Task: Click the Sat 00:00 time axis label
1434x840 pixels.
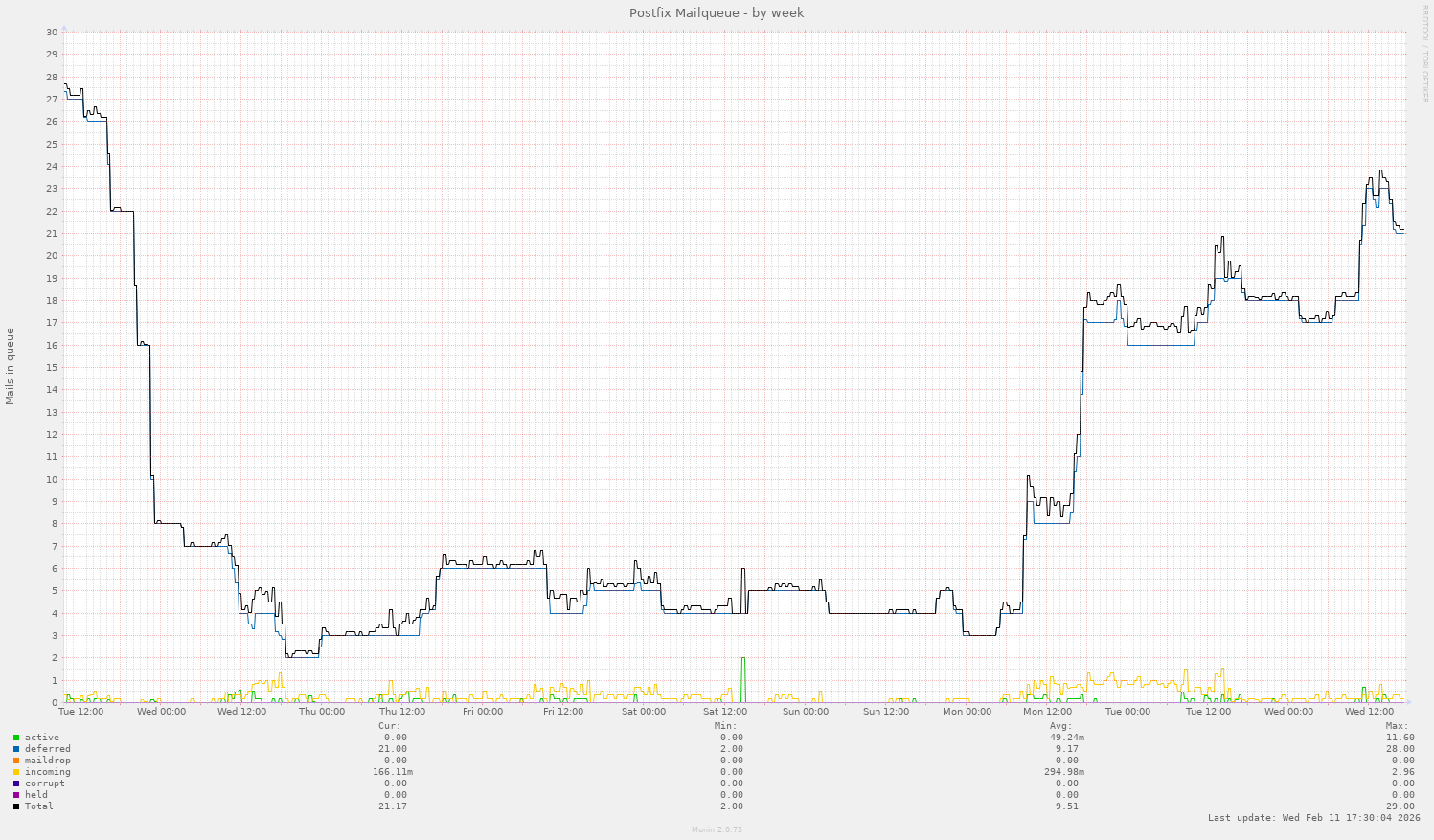Action: tap(642, 712)
